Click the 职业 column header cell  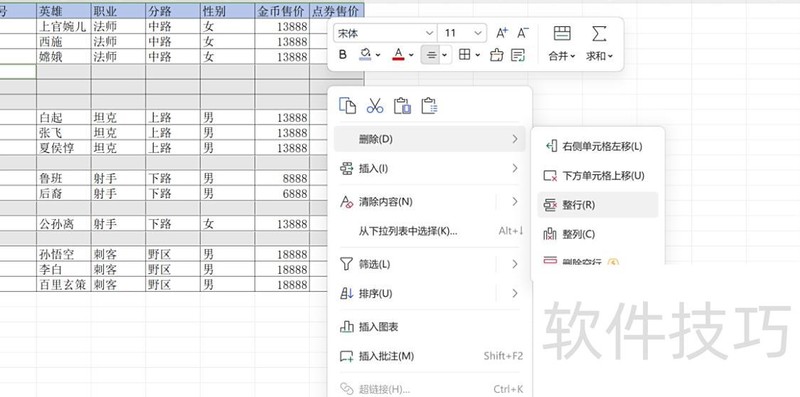pyautogui.click(x=118, y=11)
